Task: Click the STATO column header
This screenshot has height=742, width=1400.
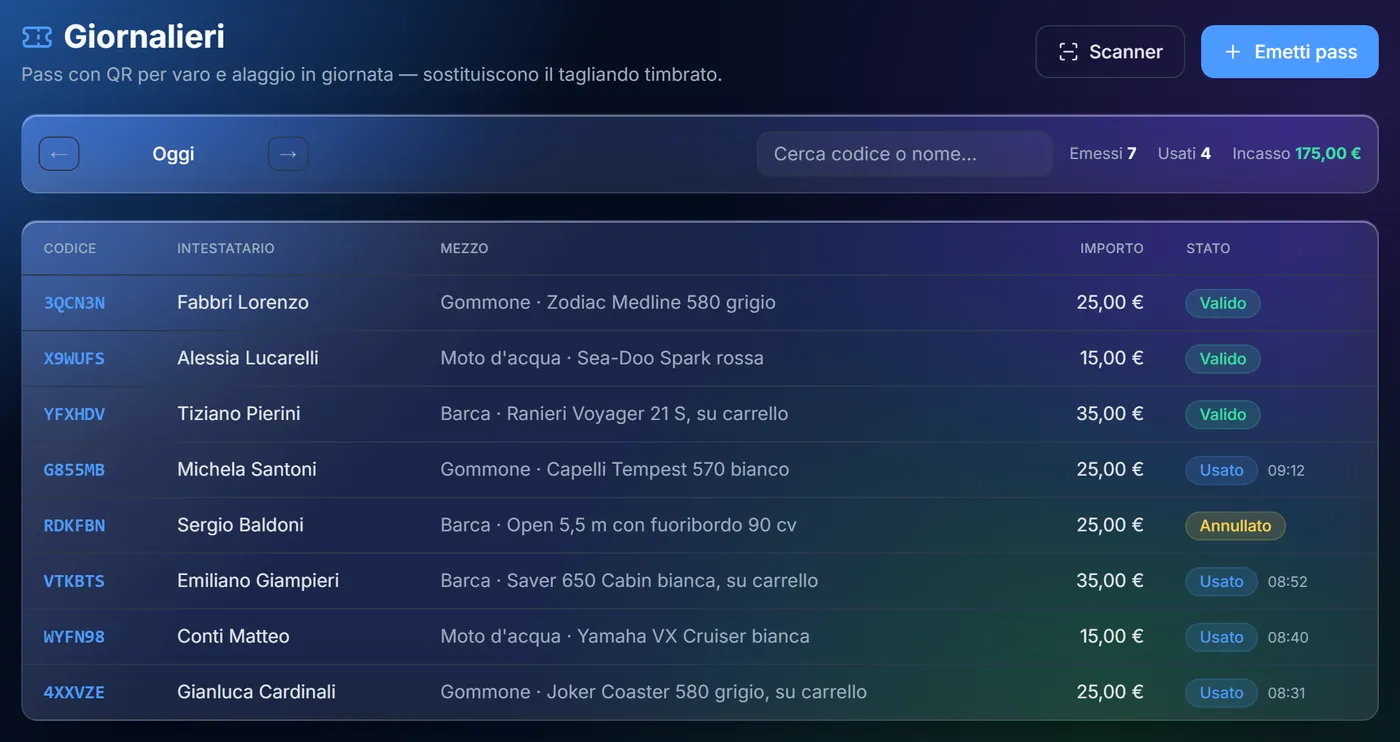Action: [1208, 248]
